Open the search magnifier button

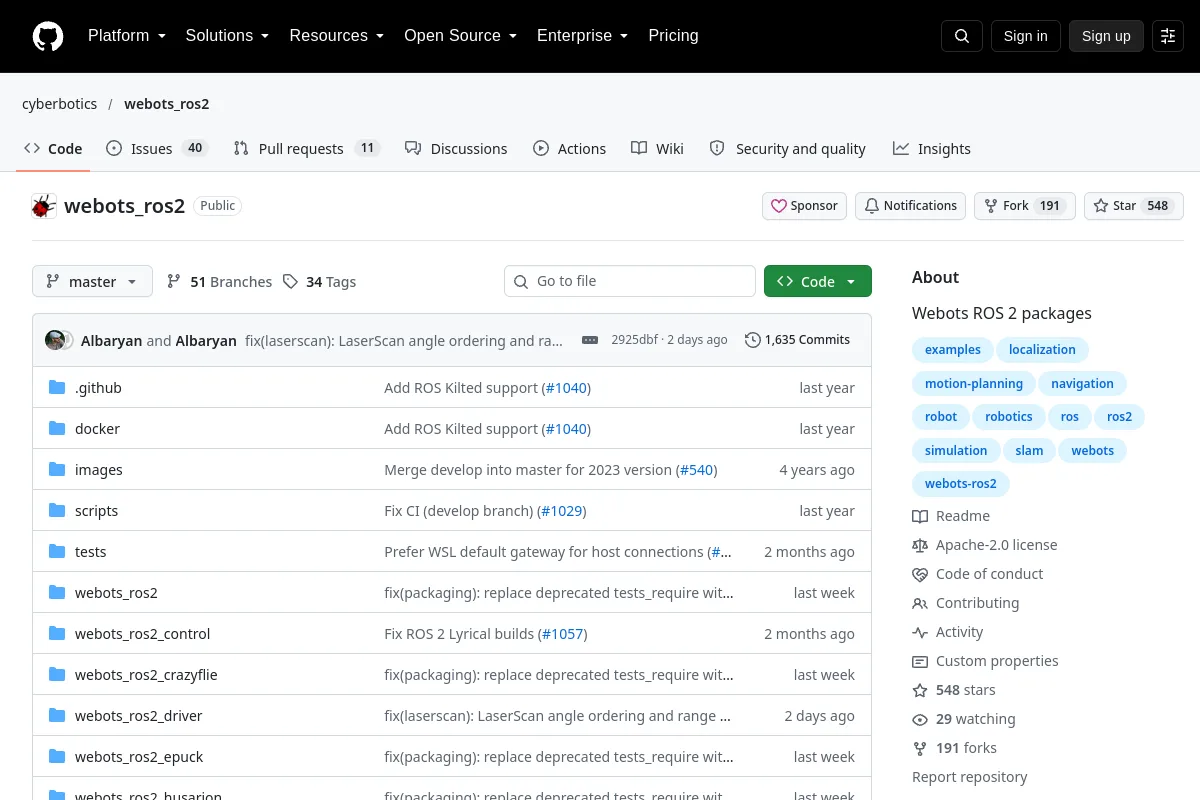pyautogui.click(x=962, y=36)
